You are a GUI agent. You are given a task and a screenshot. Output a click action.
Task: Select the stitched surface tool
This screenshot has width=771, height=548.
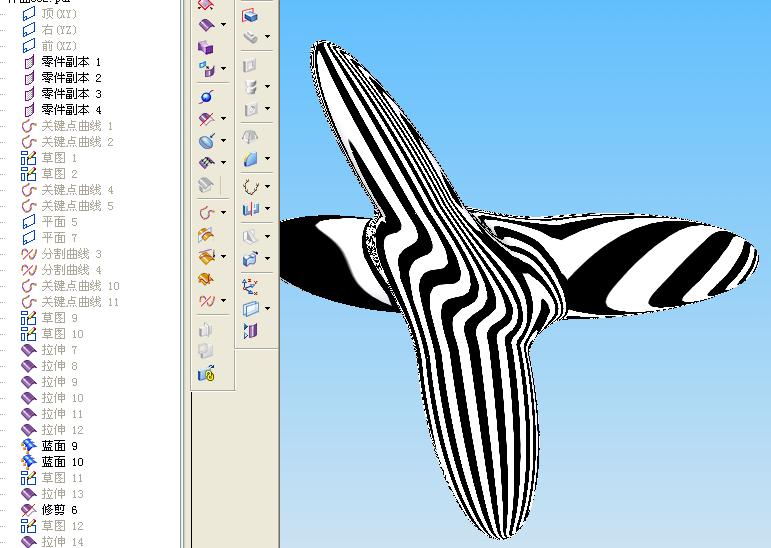[x=206, y=162]
